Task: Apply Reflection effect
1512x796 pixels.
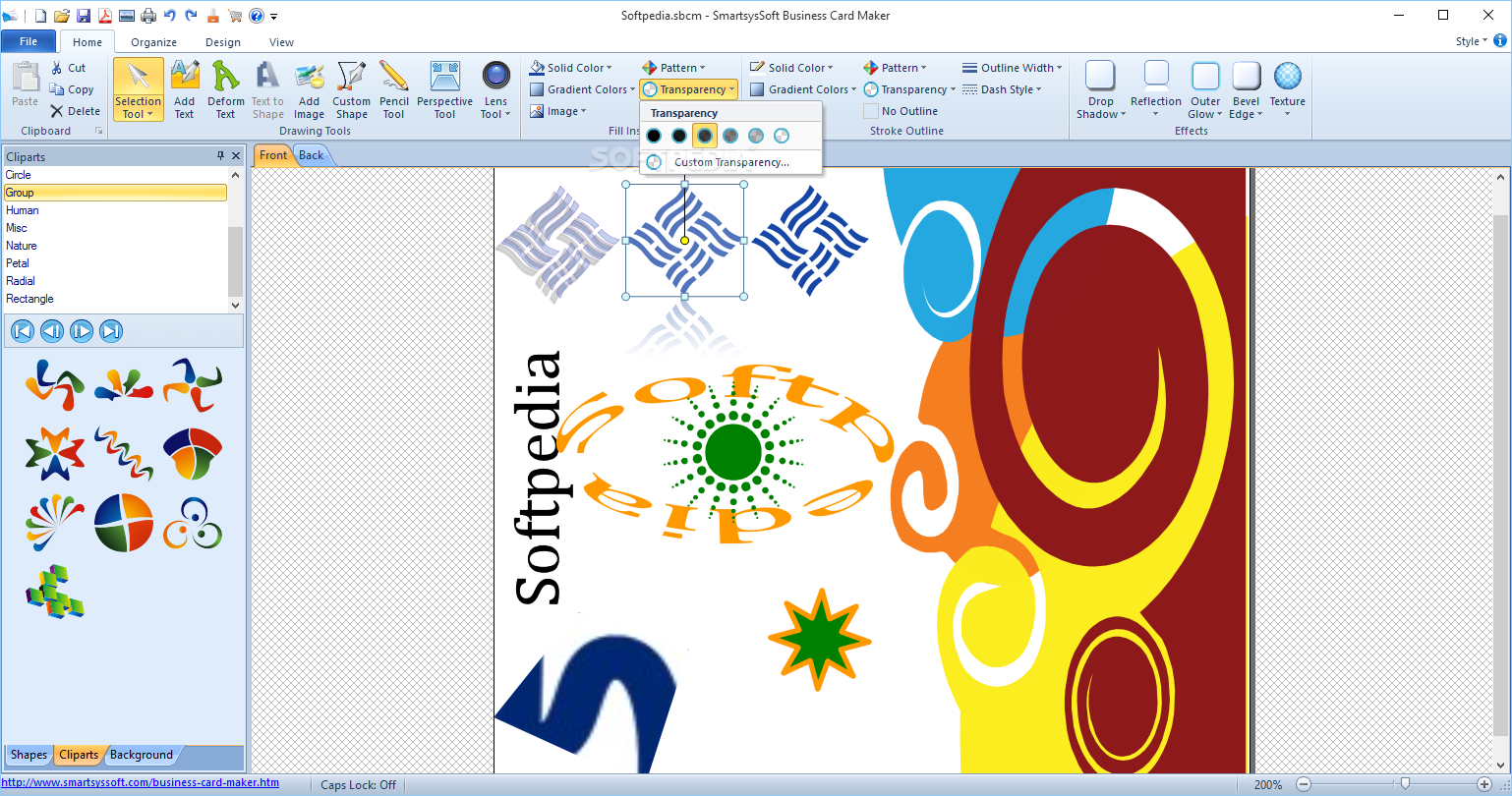Action: click(x=1156, y=89)
